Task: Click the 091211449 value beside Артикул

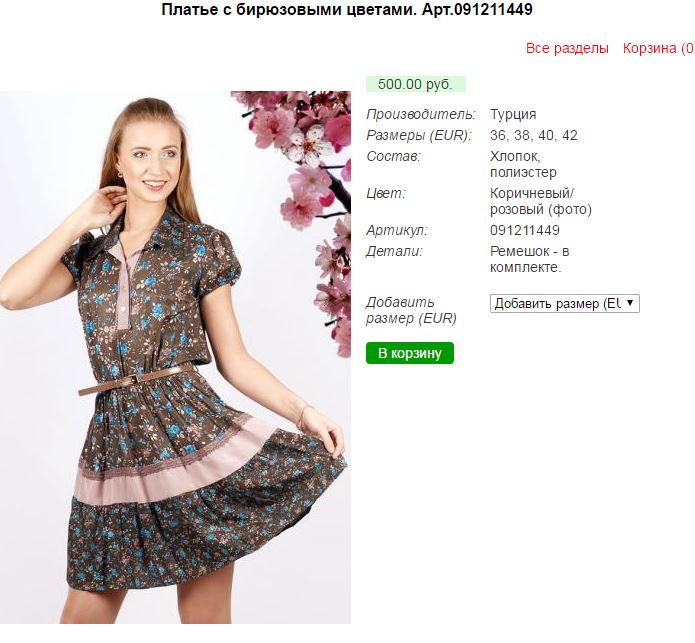Action: coord(525,230)
